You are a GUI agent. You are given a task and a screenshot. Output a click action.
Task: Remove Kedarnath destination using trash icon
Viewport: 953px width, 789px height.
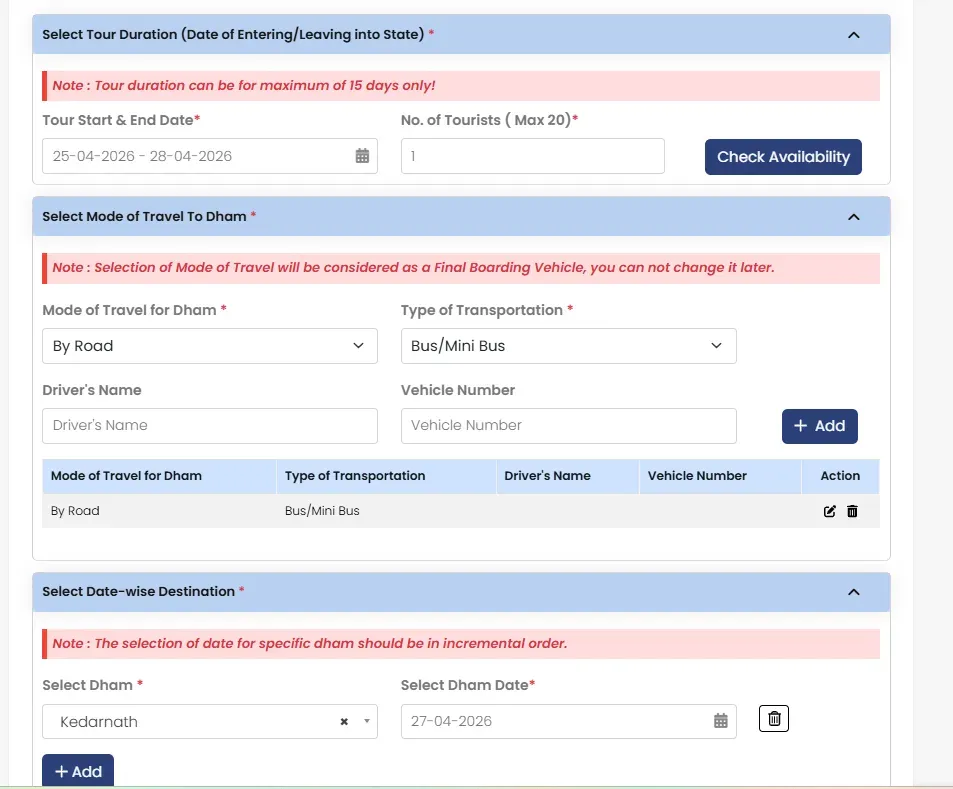[x=774, y=719]
